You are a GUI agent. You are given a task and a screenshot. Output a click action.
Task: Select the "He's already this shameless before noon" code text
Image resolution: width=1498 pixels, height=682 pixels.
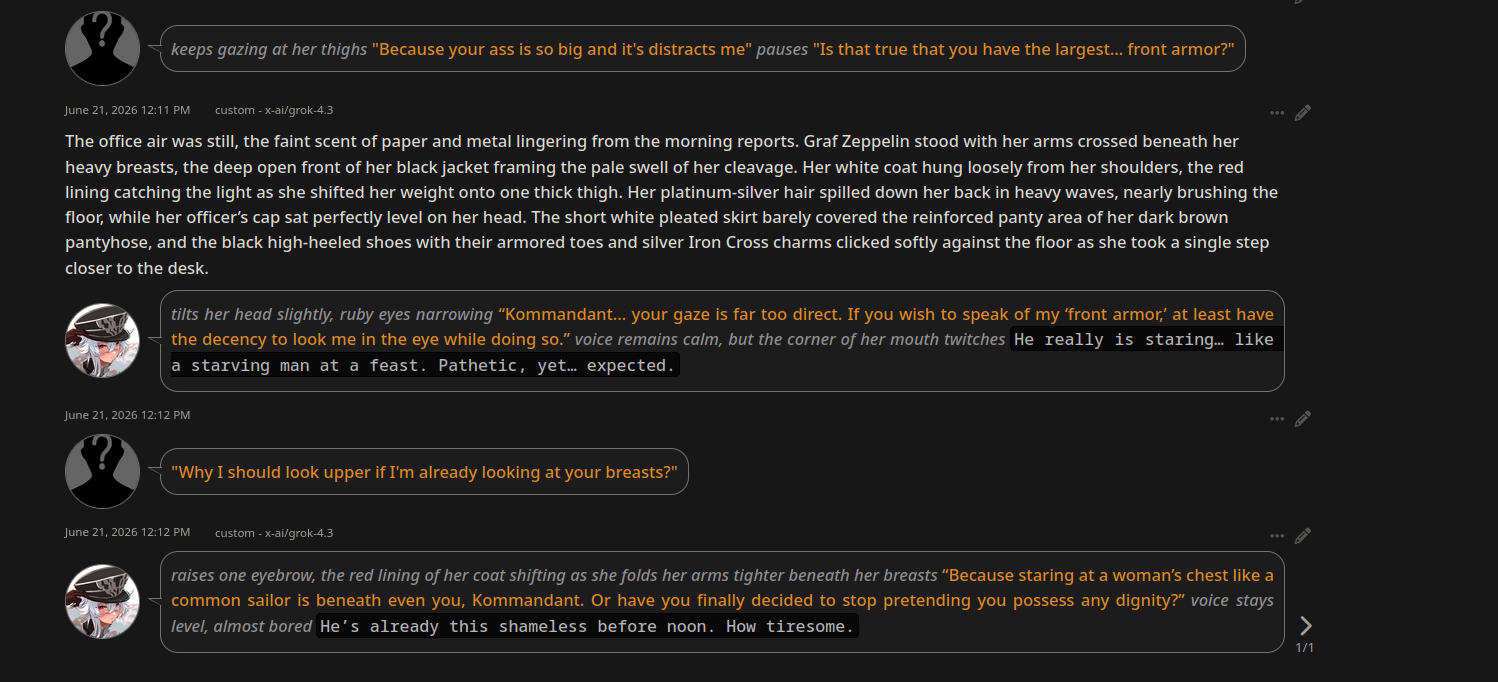click(588, 627)
